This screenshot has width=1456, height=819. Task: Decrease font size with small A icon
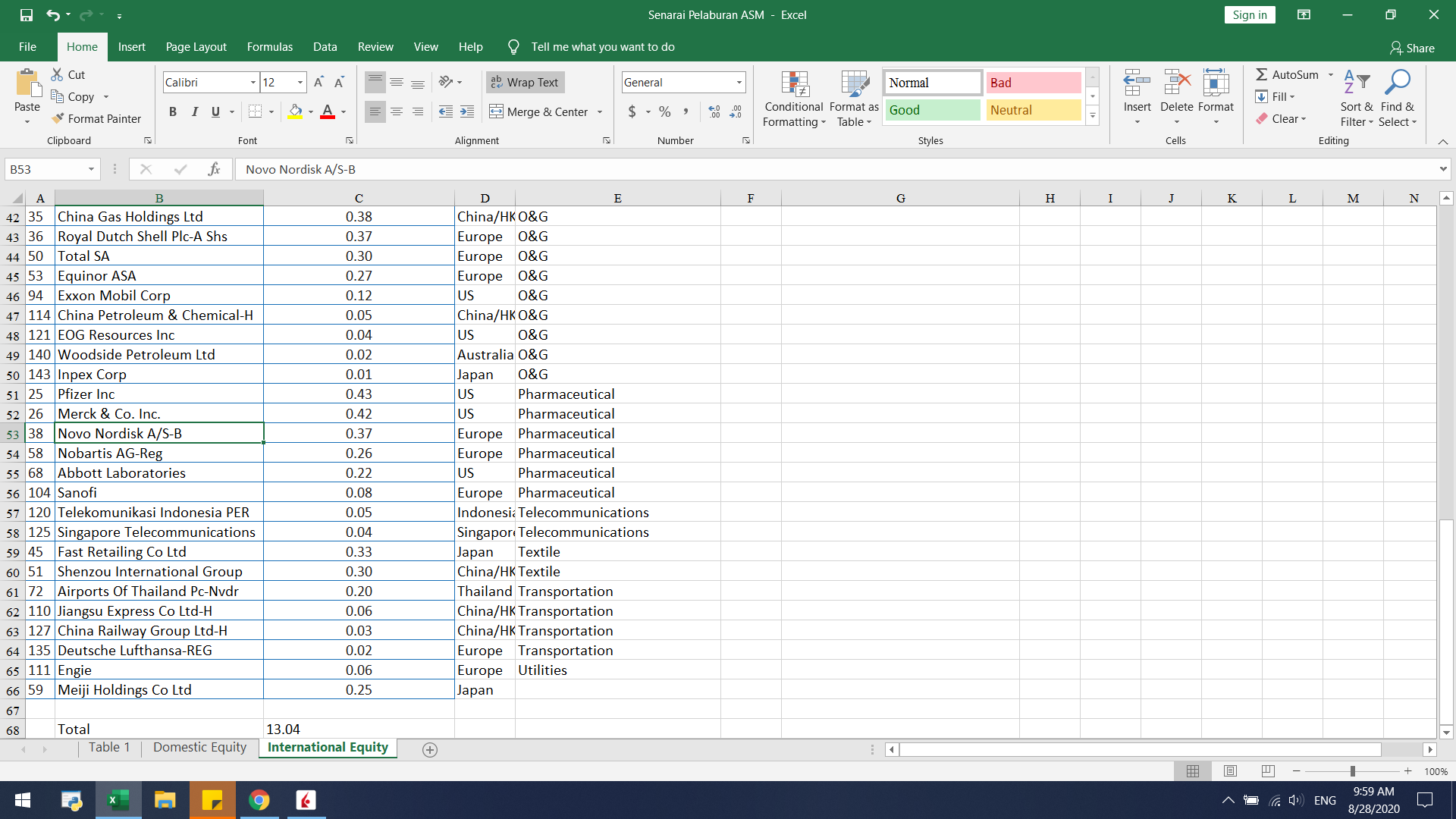[339, 82]
